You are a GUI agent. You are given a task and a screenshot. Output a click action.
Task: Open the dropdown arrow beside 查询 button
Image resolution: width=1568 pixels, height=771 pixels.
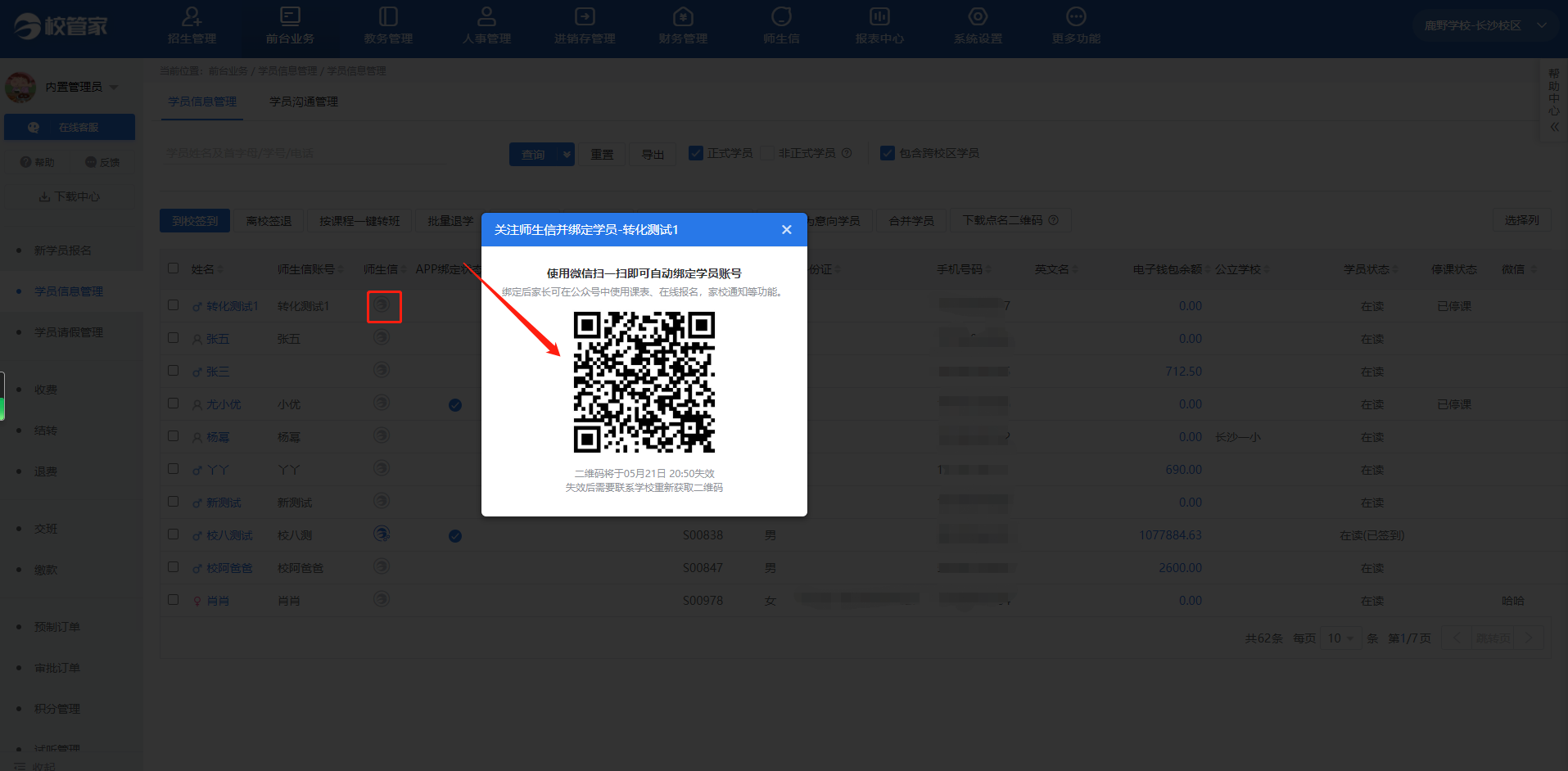pos(567,154)
